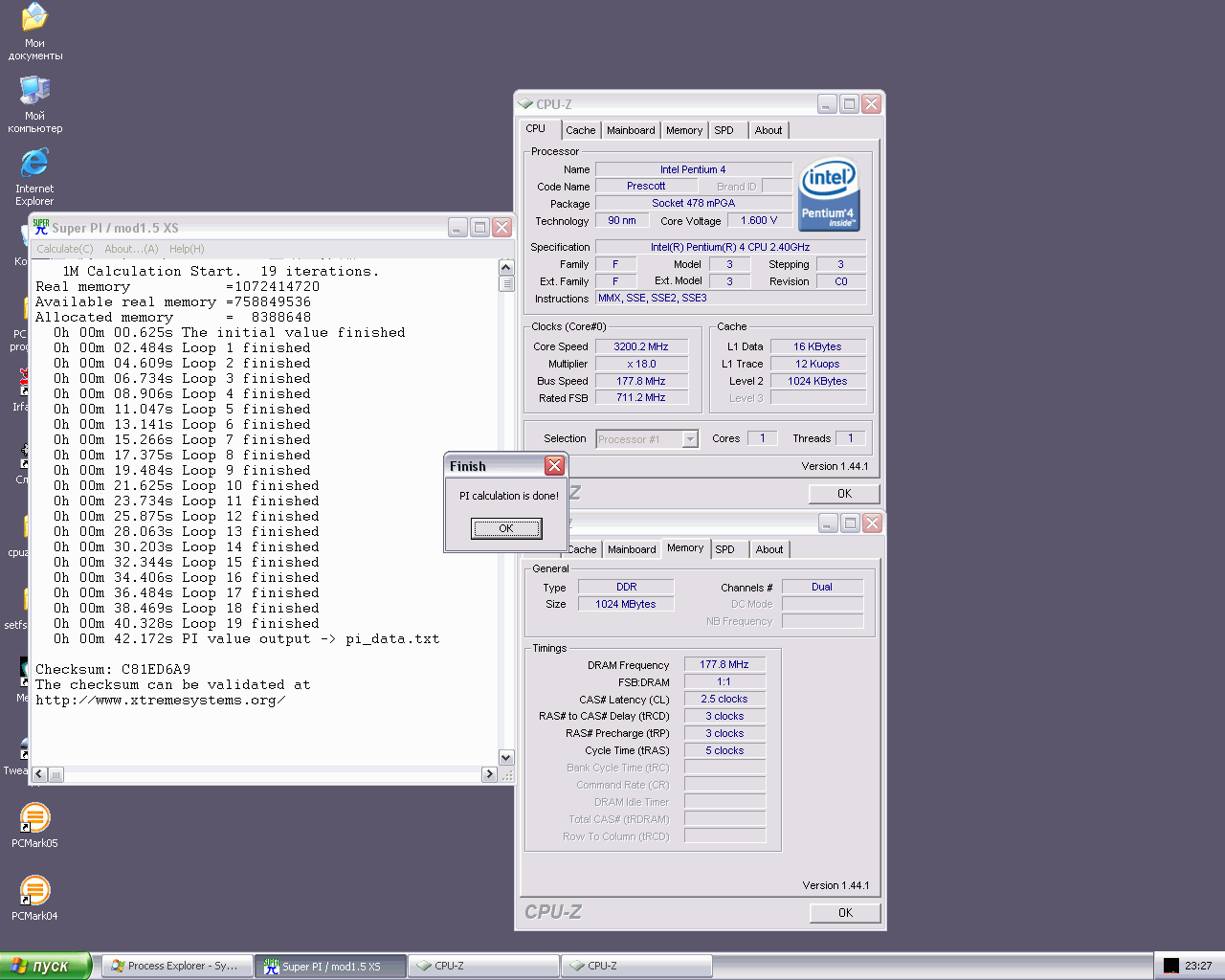Click the Technology 90 nm field
Screen dimensions: 1225x980
(622, 220)
